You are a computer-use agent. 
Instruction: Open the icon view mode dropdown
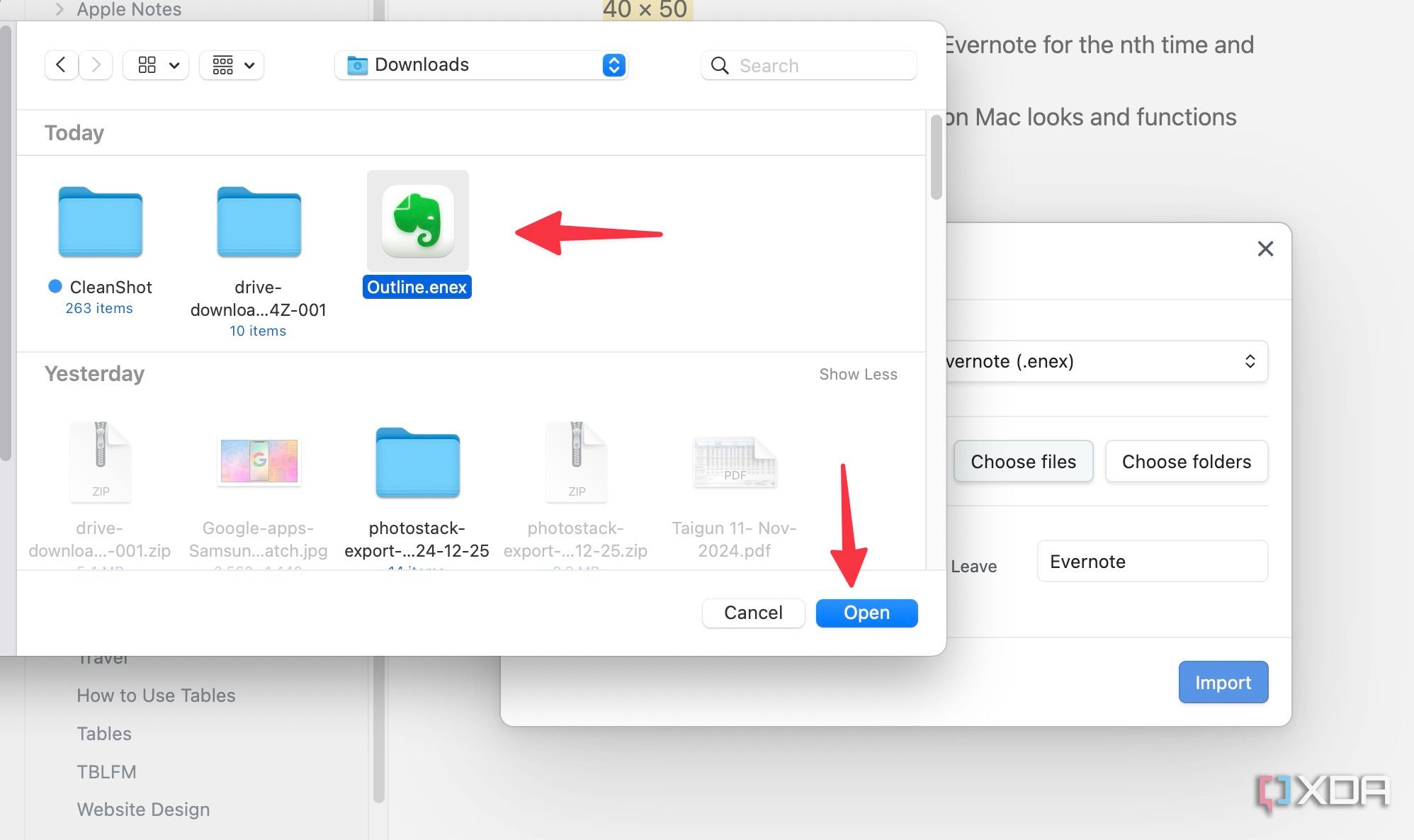pos(156,65)
